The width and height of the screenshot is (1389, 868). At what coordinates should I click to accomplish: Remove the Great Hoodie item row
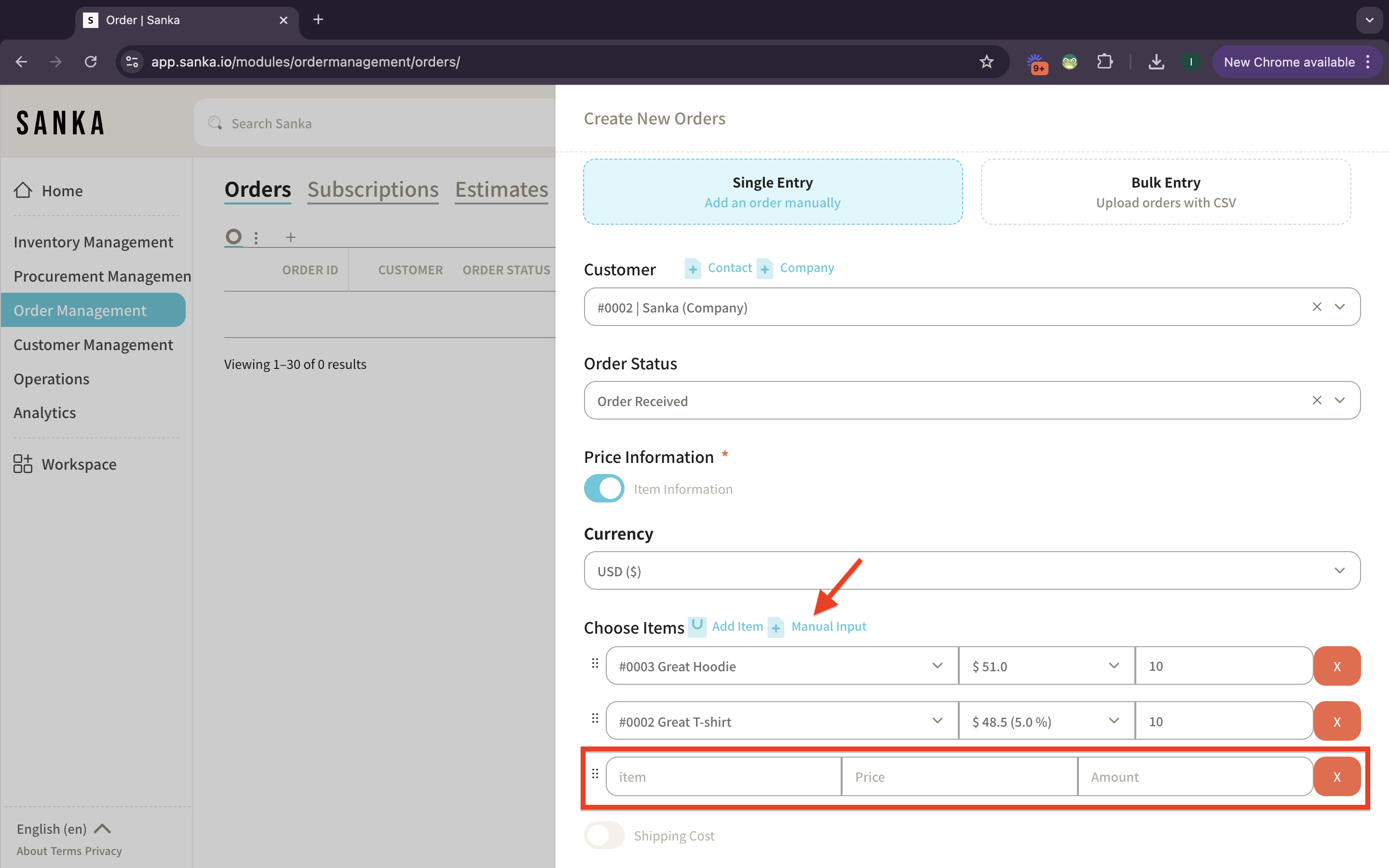coord(1336,666)
